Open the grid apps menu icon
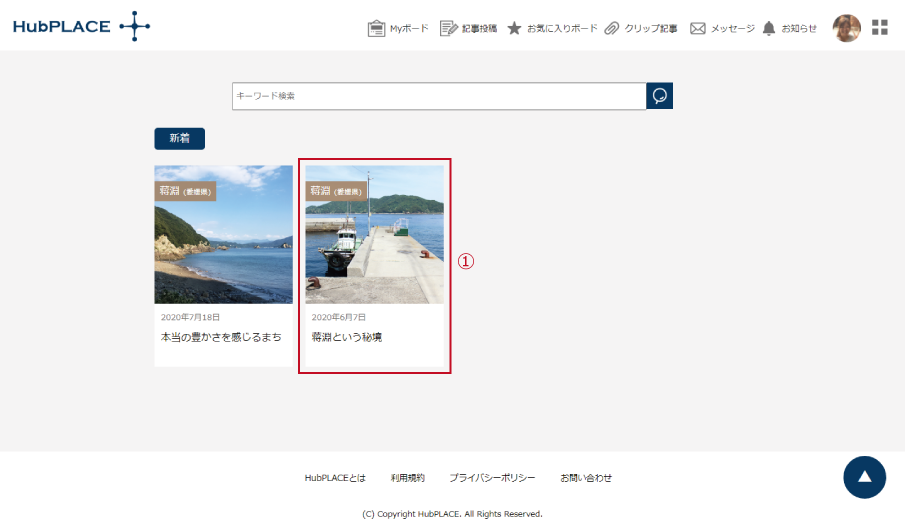The image size is (905, 524). click(880, 27)
